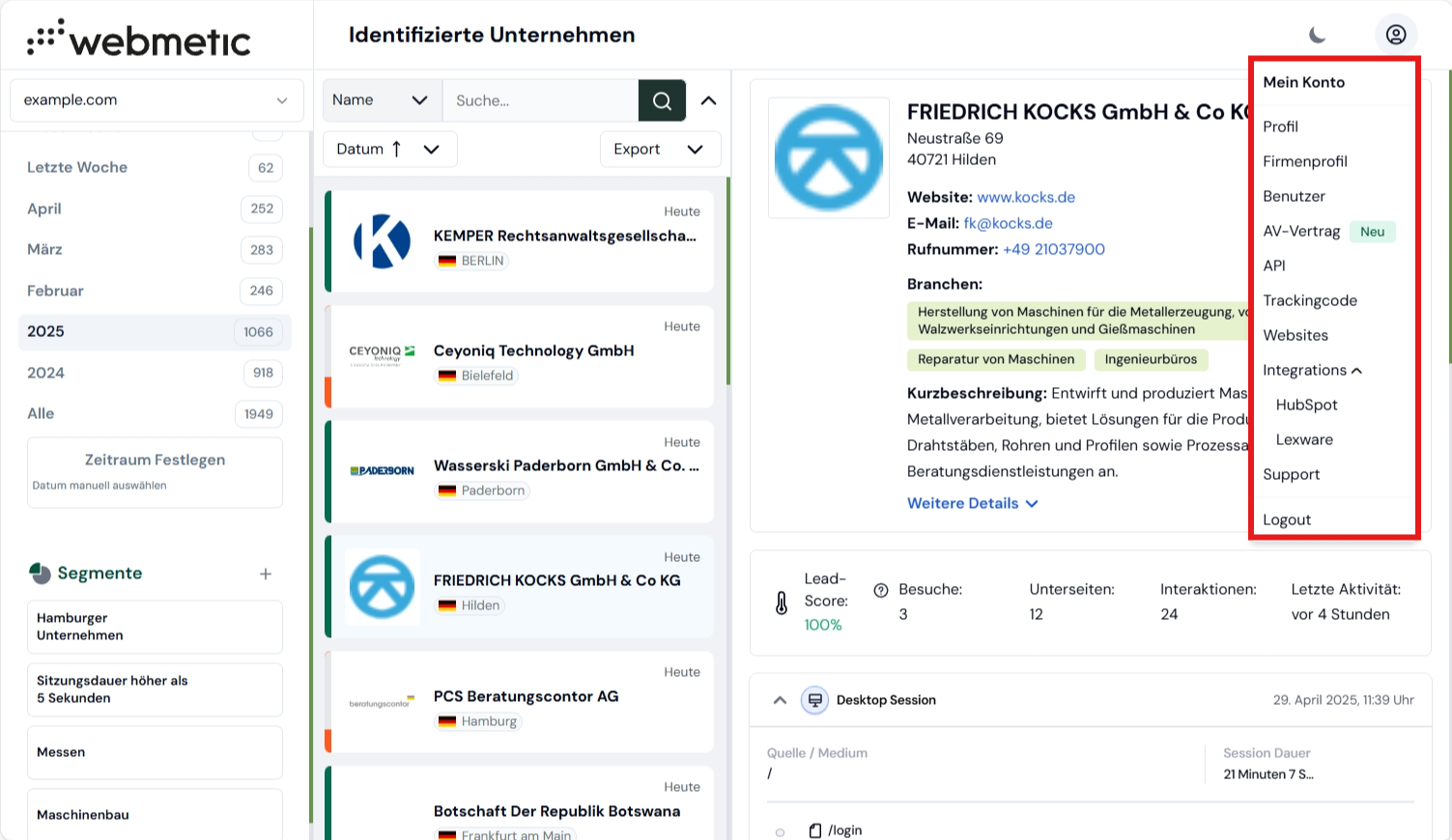Open Profil in the account menu
The image size is (1452, 840).
pyautogui.click(x=1280, y=126)
